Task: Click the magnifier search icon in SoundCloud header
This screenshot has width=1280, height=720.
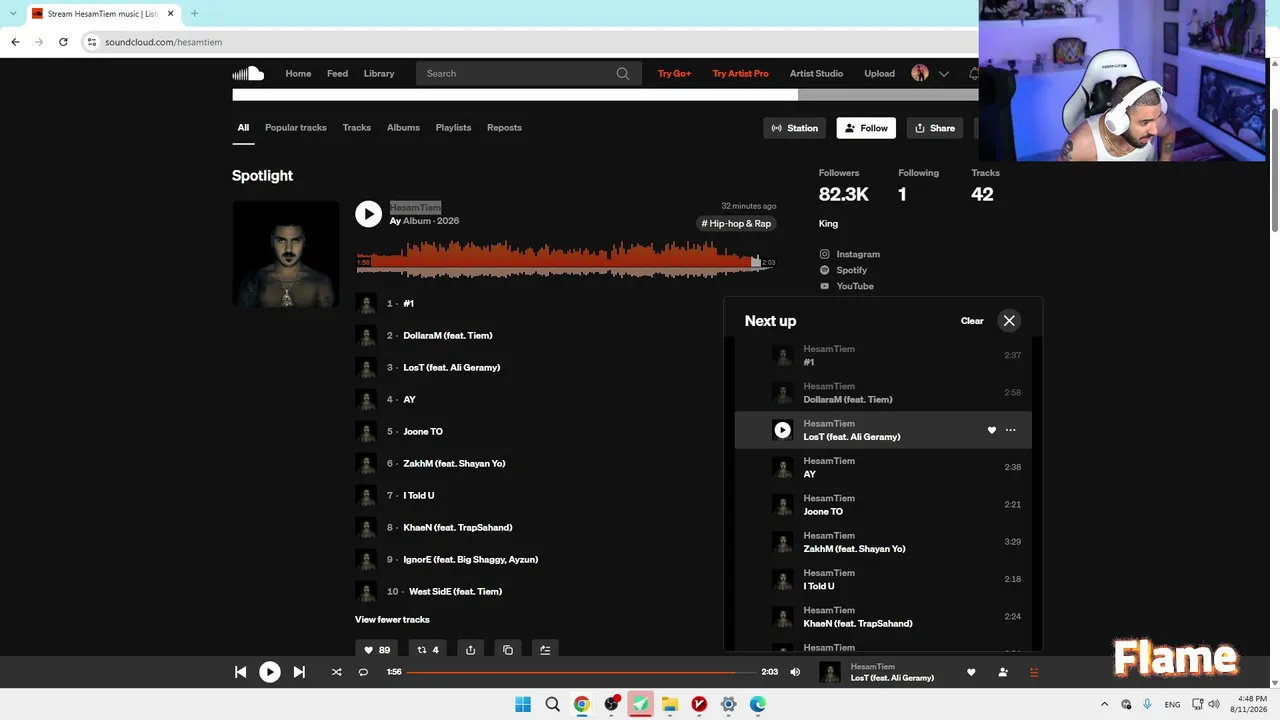Action: click(623, 73)
